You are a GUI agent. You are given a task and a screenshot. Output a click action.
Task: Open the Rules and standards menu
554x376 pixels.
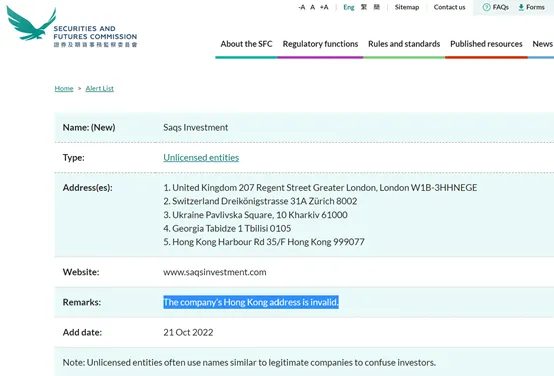click(x=404, y=44)
